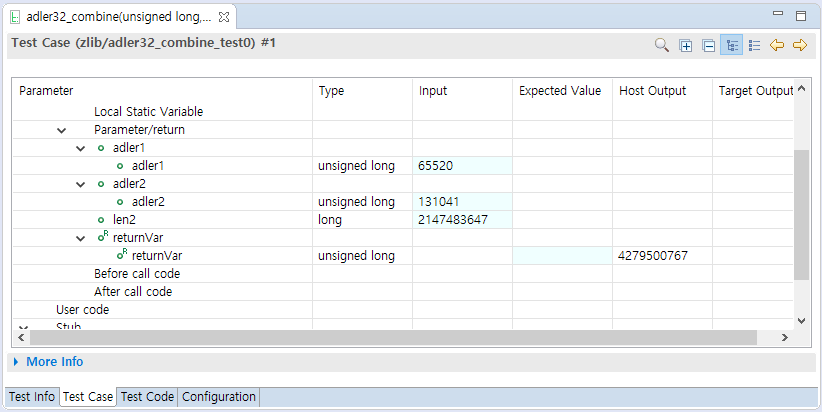Close the adler32_combine editor tab
822x412 pixels.
223,18
